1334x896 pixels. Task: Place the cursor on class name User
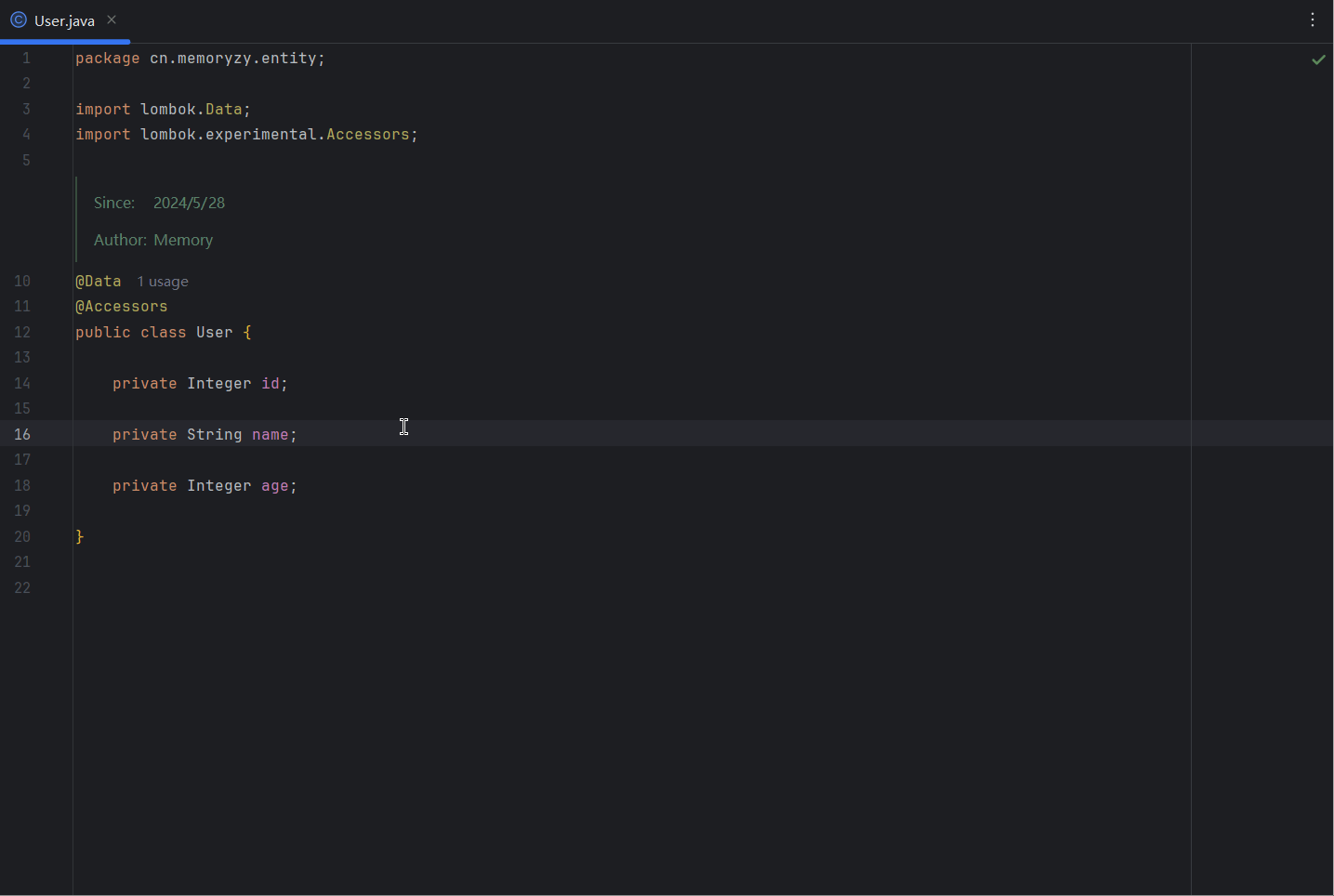[x=214, y=333]
